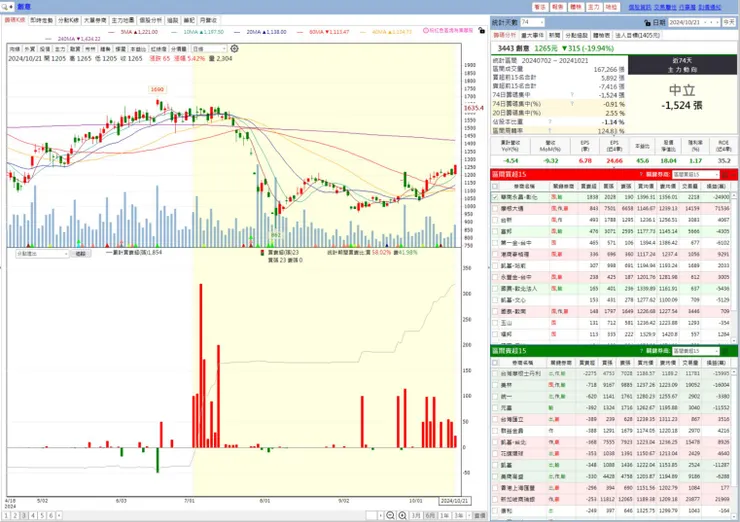Click the 5MA legend line indicator

112,32
